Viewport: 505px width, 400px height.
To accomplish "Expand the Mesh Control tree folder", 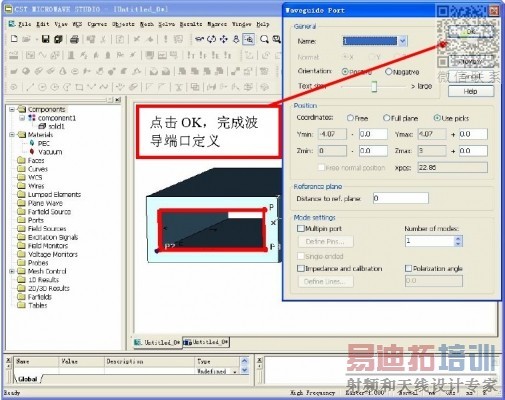I will pyautogui.click(x=12, y=271).
